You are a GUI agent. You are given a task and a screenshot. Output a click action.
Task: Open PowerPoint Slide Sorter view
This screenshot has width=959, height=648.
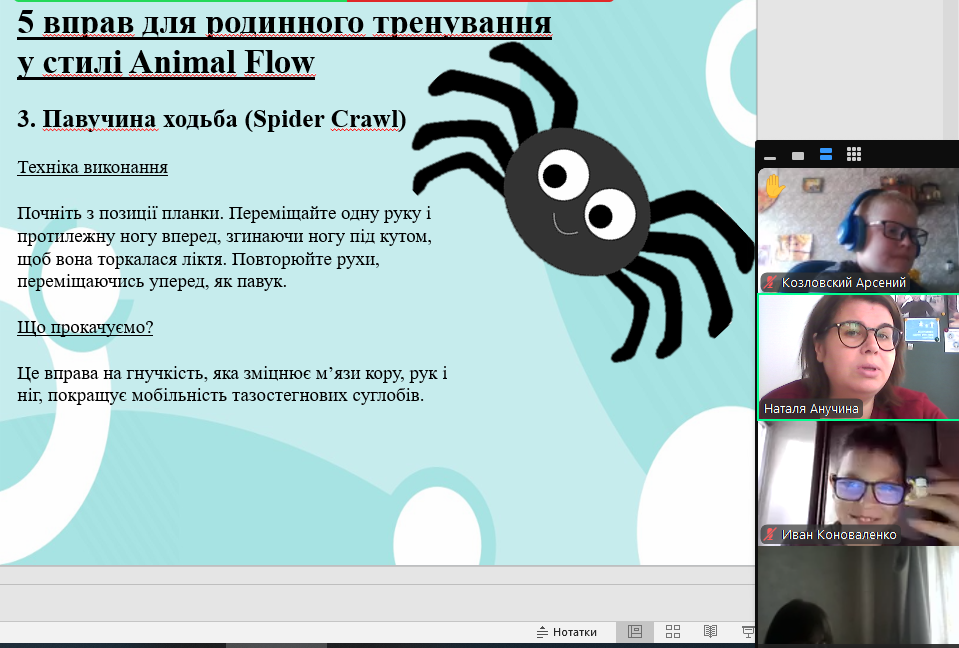(673, 631)
